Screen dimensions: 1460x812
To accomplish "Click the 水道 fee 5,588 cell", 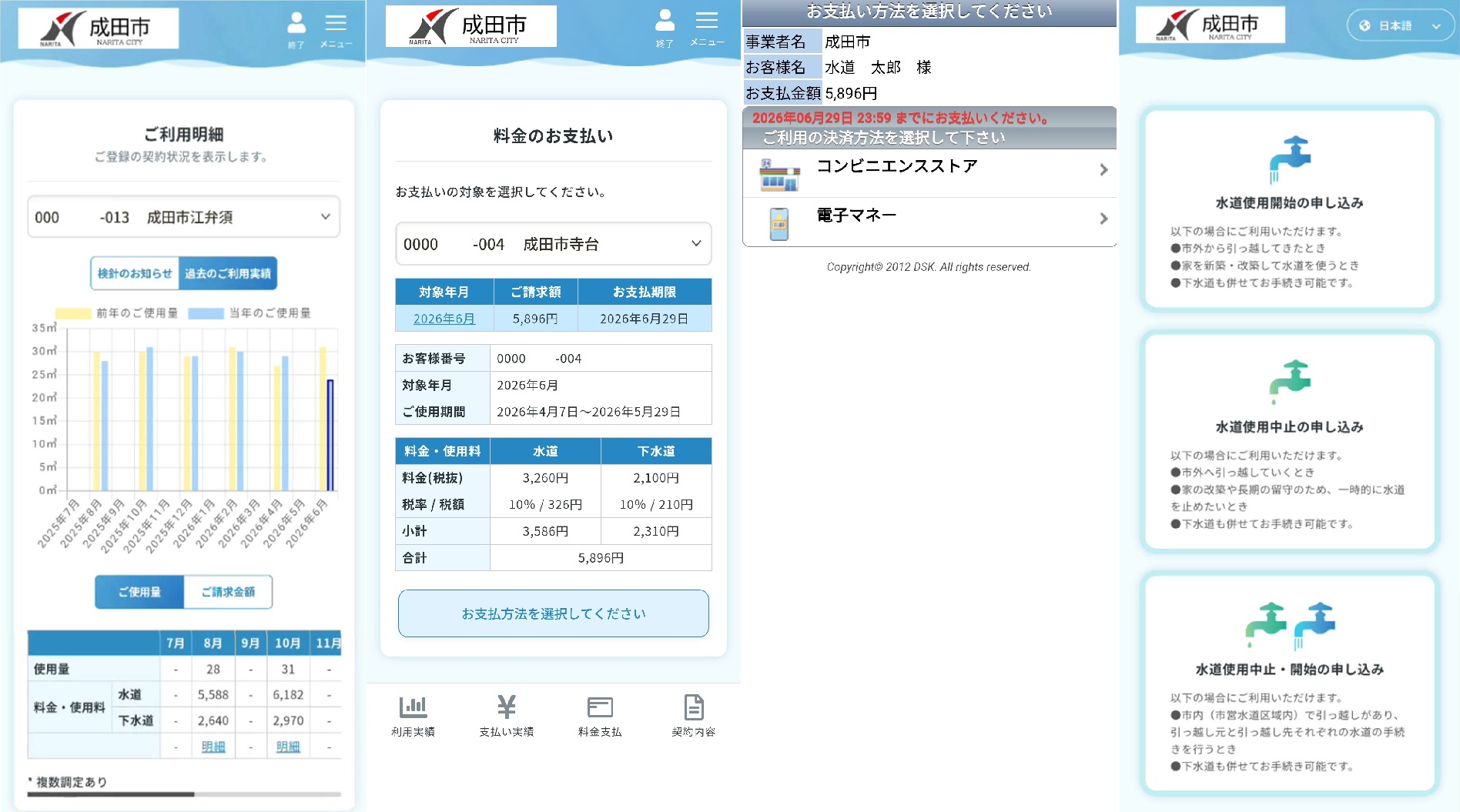I will coord(213,694).
